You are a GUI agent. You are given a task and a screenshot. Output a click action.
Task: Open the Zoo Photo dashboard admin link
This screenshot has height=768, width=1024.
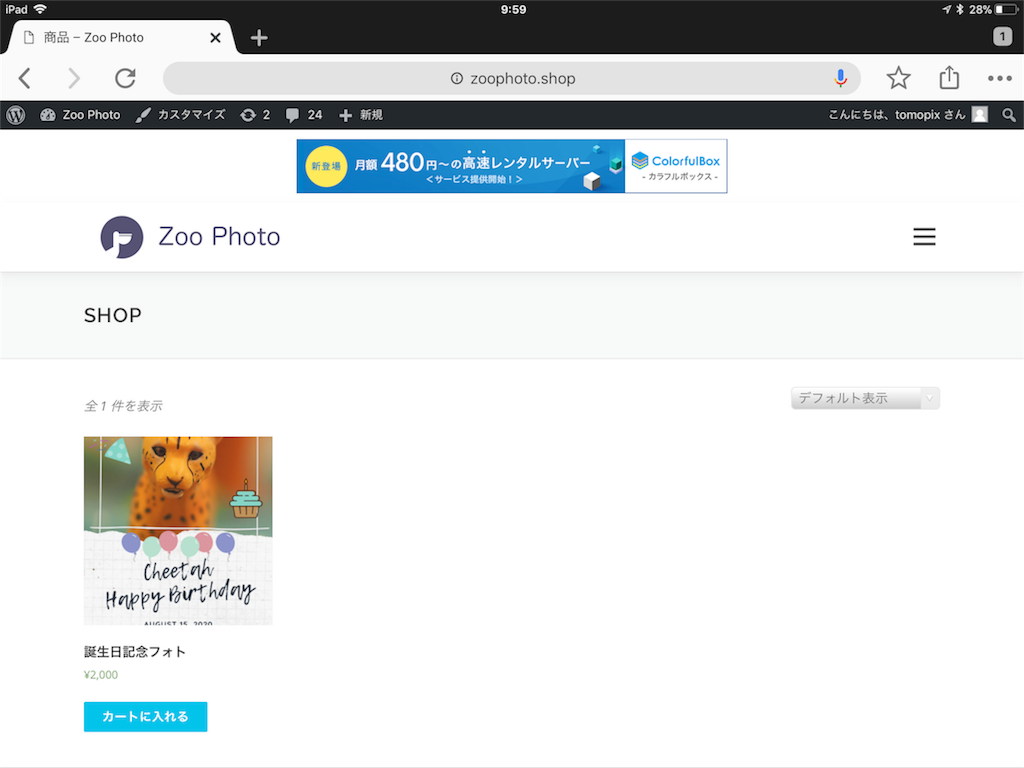point(80,115)
